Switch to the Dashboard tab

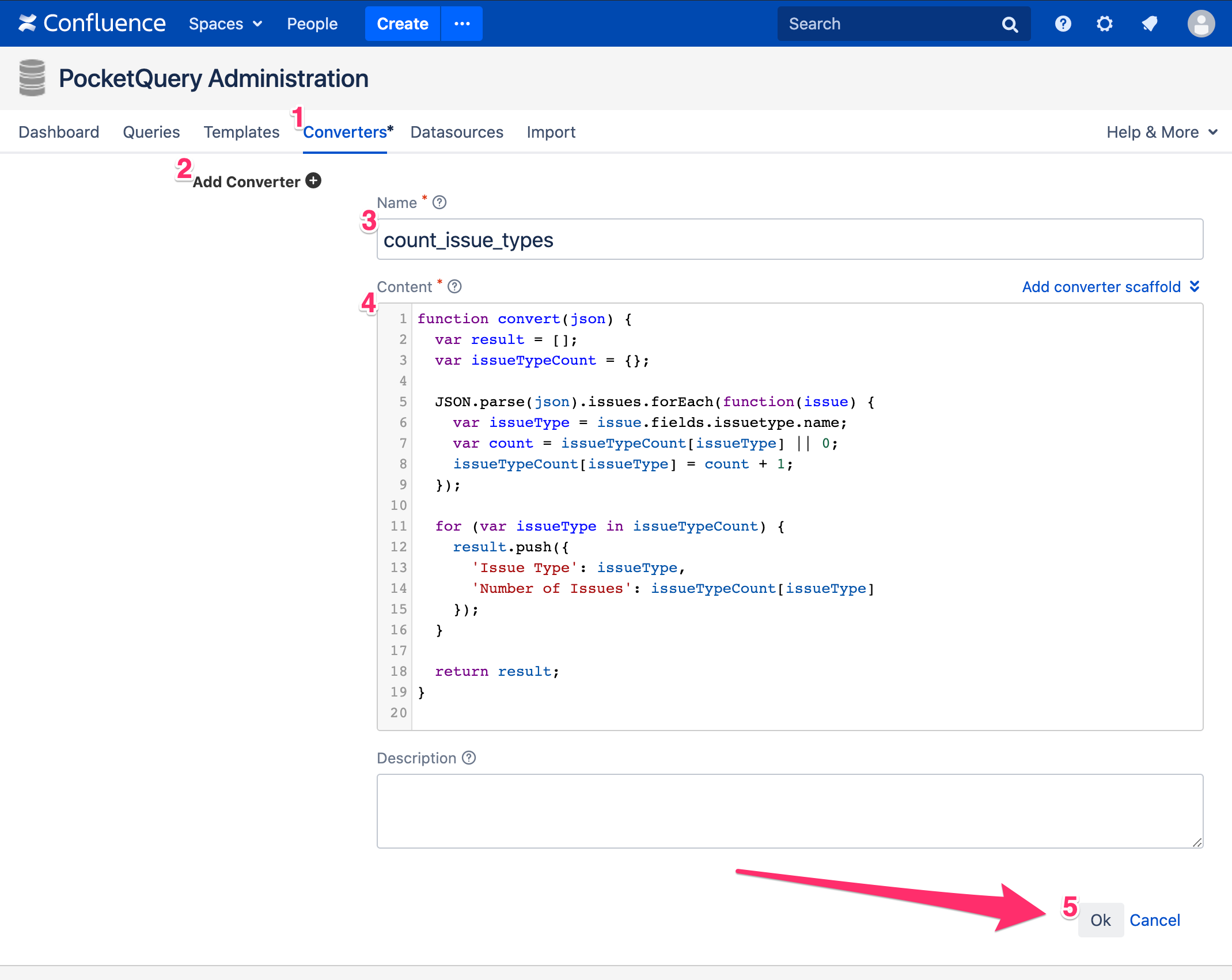[59, 132]
